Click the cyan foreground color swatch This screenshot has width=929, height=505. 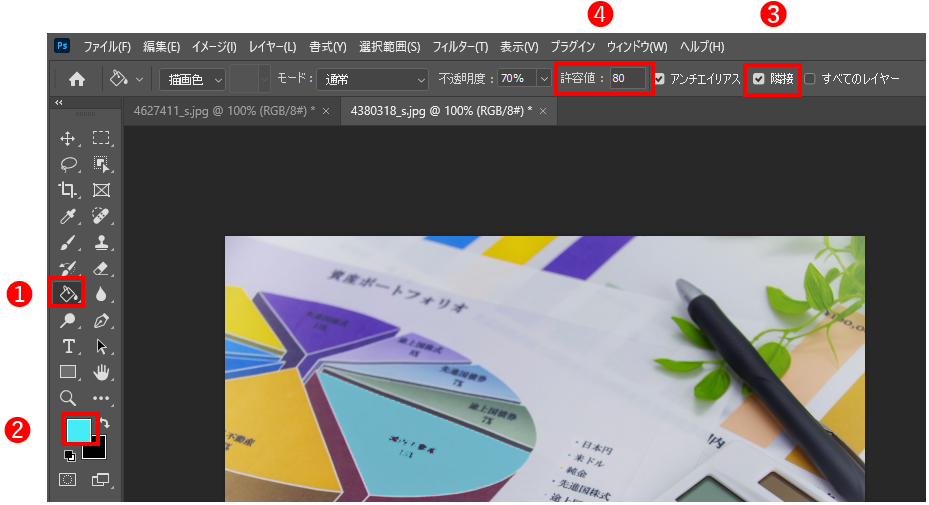78,429
